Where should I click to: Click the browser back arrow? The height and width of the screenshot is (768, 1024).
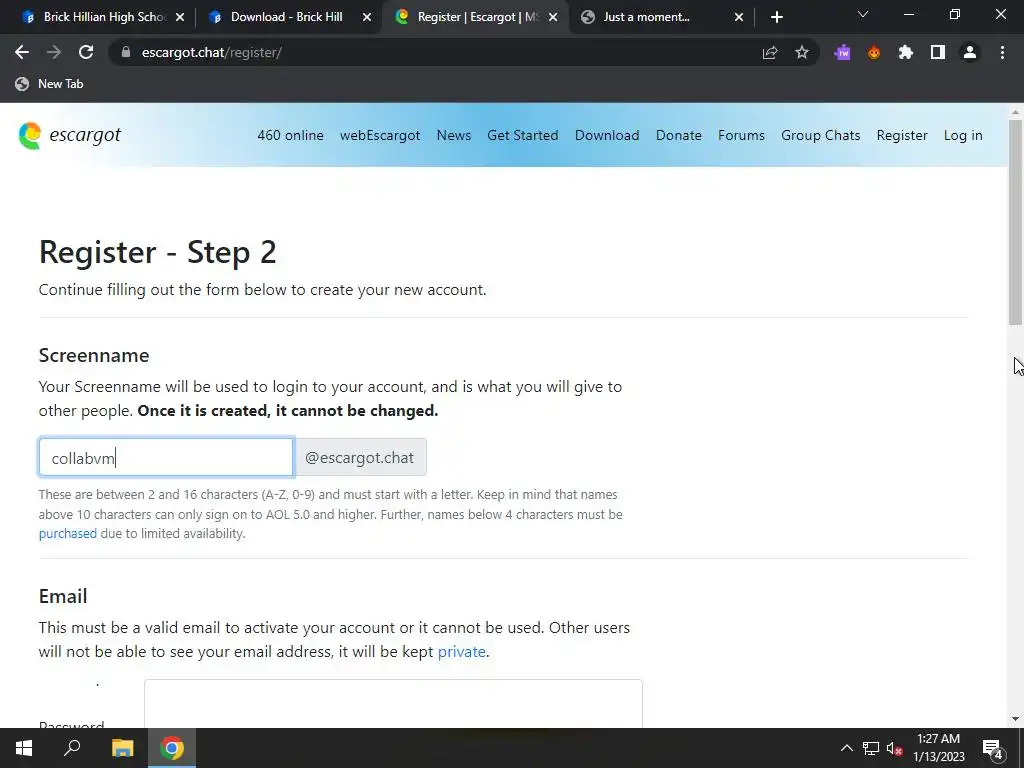tap(22, 52)
